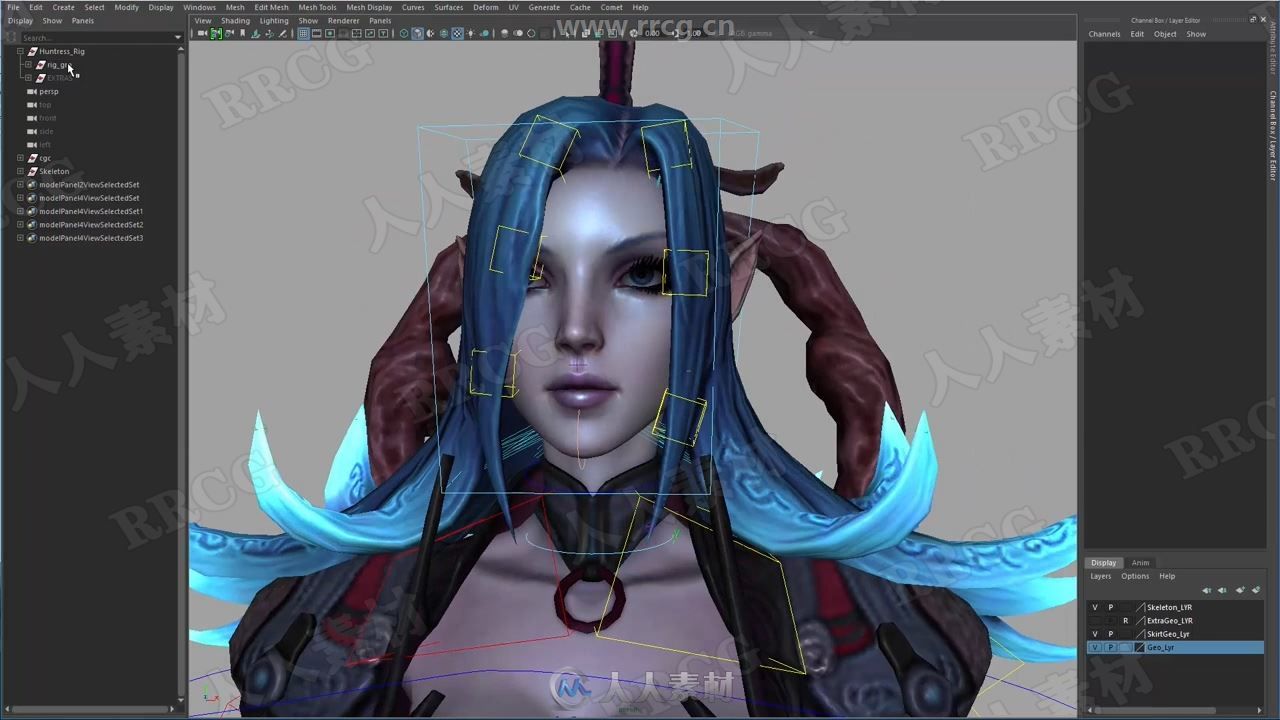The height and width of the screenshot is (720, 1280).
Task: Toggle visibility V of Skeleton_LYR
Action: click(x=1095, y=607)
